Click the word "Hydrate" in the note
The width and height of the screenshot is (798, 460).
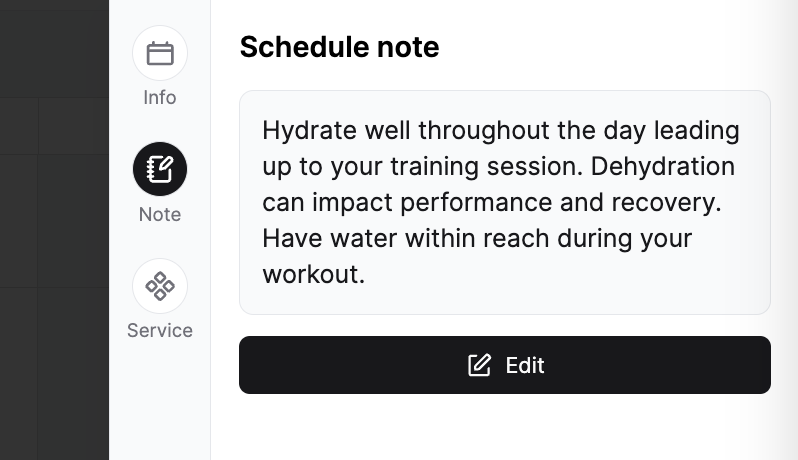point(306,131)
